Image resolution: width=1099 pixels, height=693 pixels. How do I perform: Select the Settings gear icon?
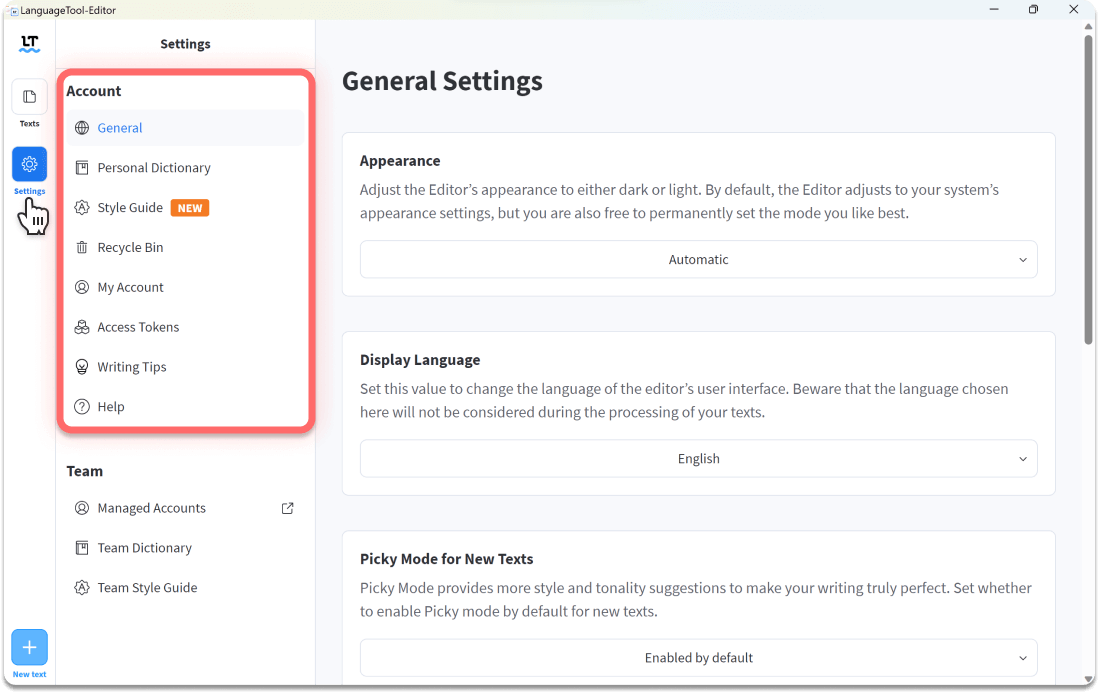[x=29, y=164]
